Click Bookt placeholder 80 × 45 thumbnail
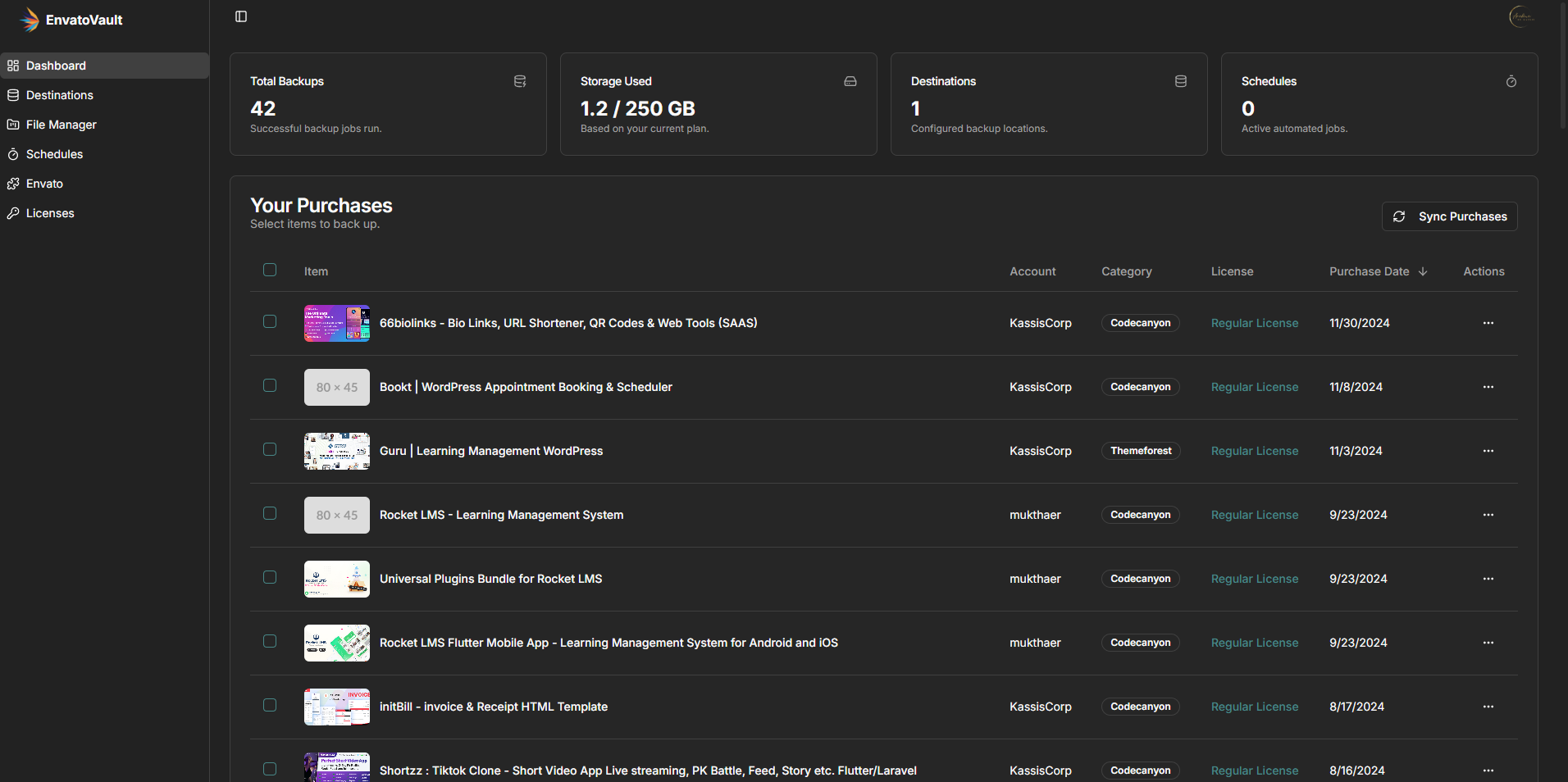1568x782 pixels. (x=337, y=387)
